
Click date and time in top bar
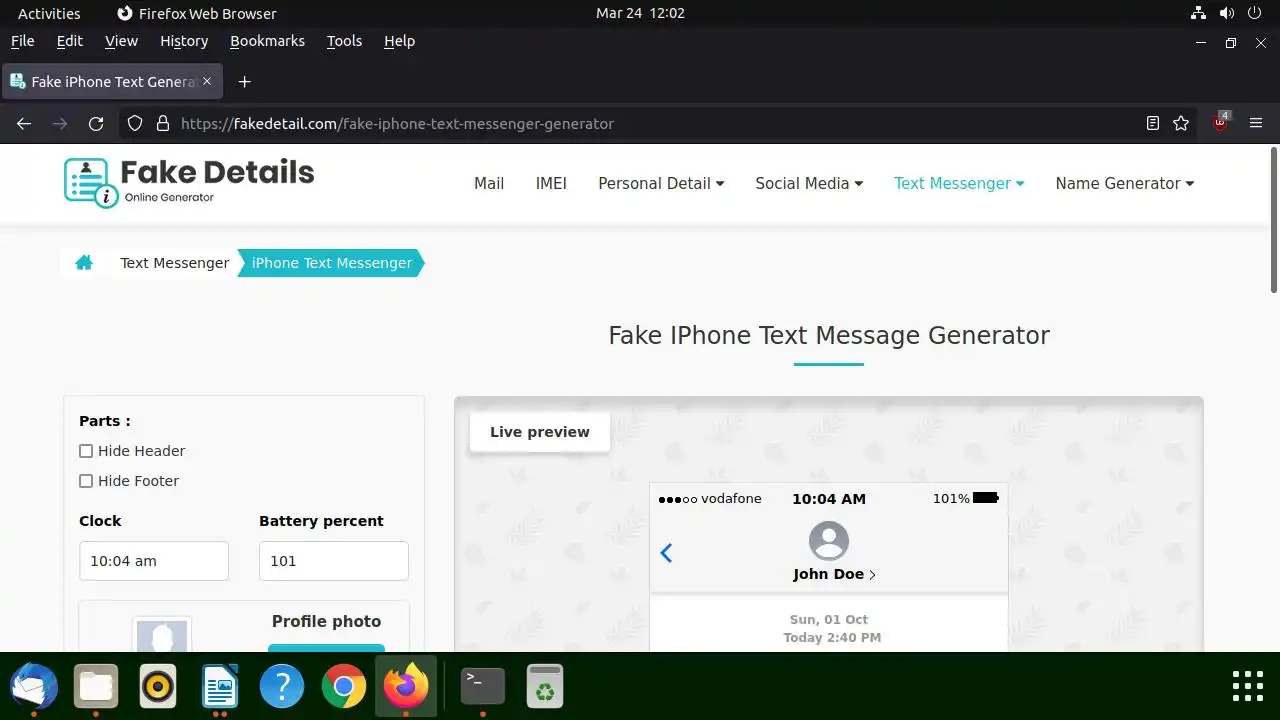640,13
